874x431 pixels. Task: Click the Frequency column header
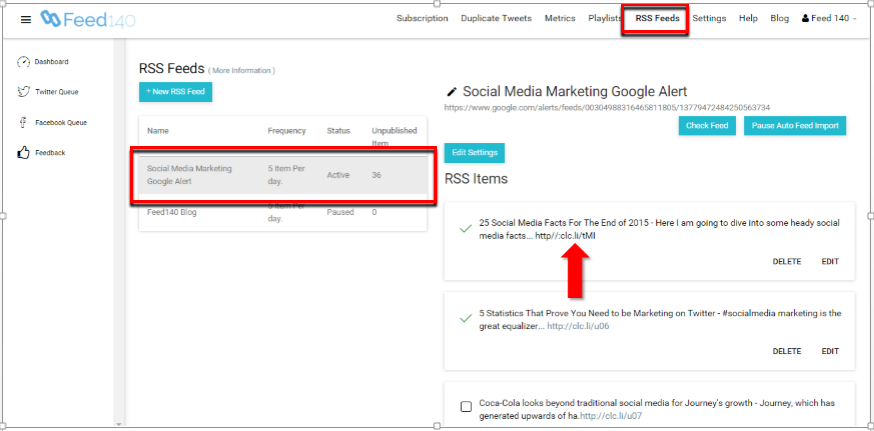287,131
